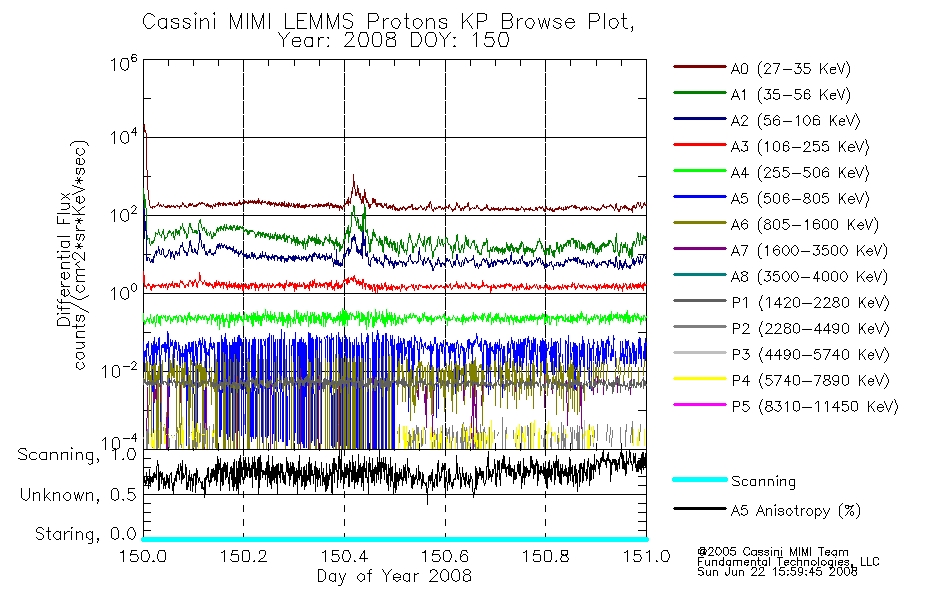Click the Scanning, 1.0 axis label
The width and height of the screenshot is (950, 600).
pos(77,455)
